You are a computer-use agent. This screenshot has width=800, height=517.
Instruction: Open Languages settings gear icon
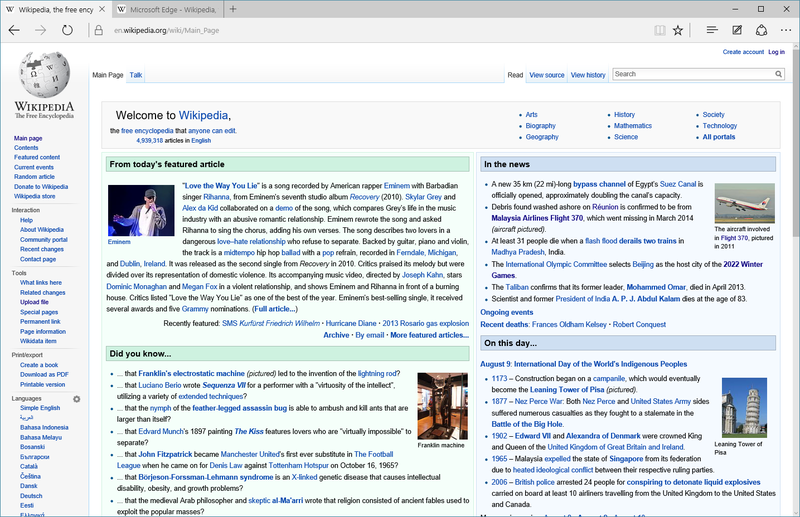pyautogui.click(x=77, y=399)
